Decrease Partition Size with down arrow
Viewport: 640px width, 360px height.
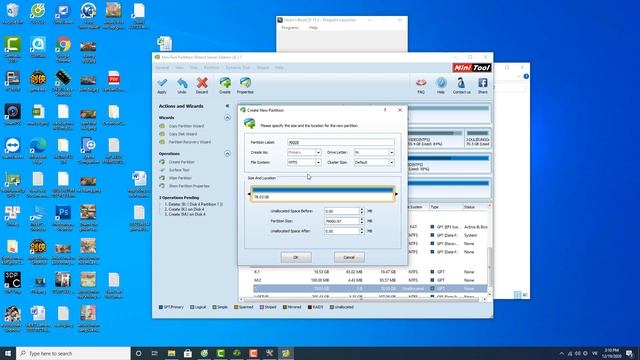(x=362, y=223)
